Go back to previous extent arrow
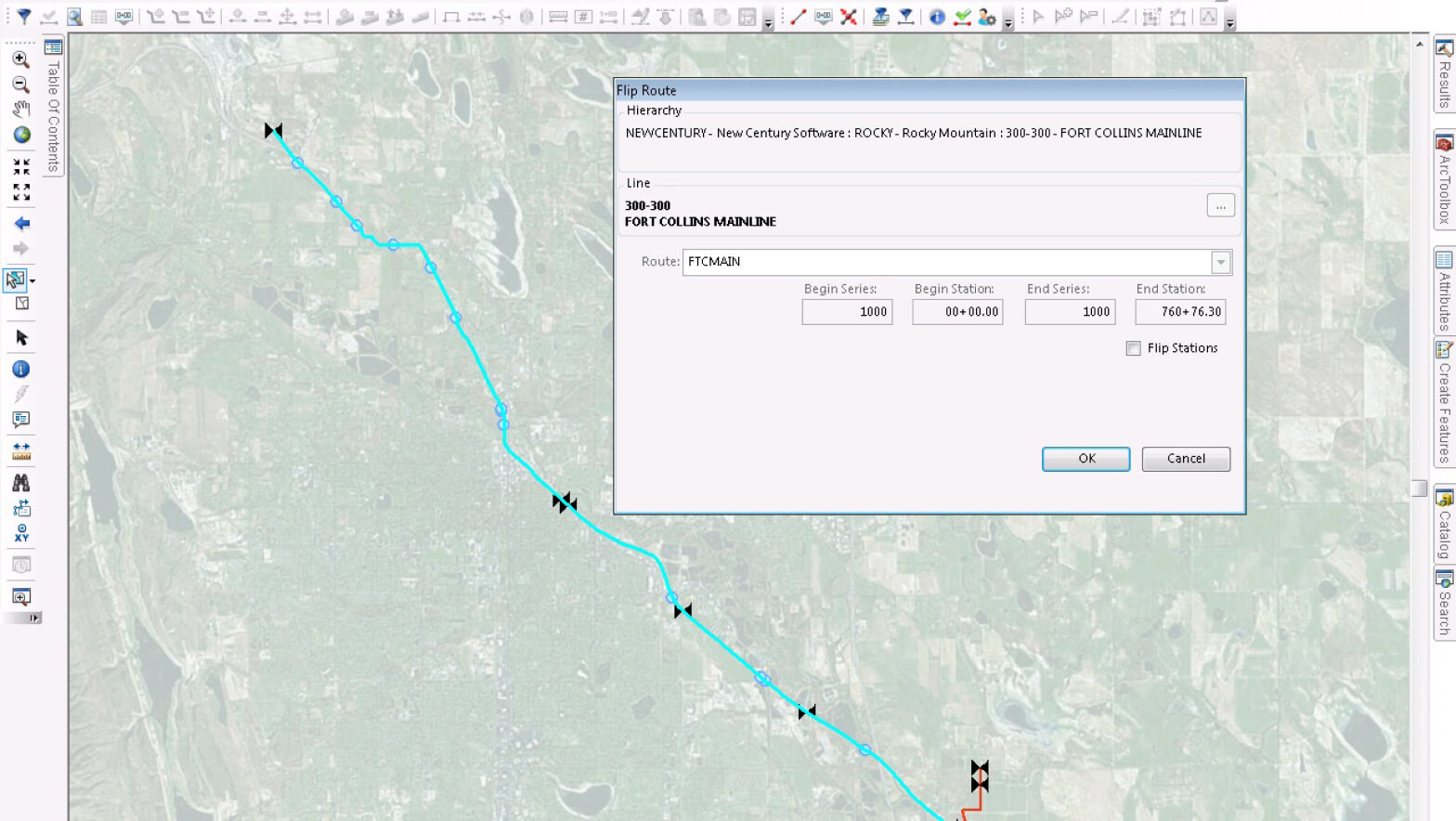1456x821 pixels. pyautogui.click(x=21, y=224)
